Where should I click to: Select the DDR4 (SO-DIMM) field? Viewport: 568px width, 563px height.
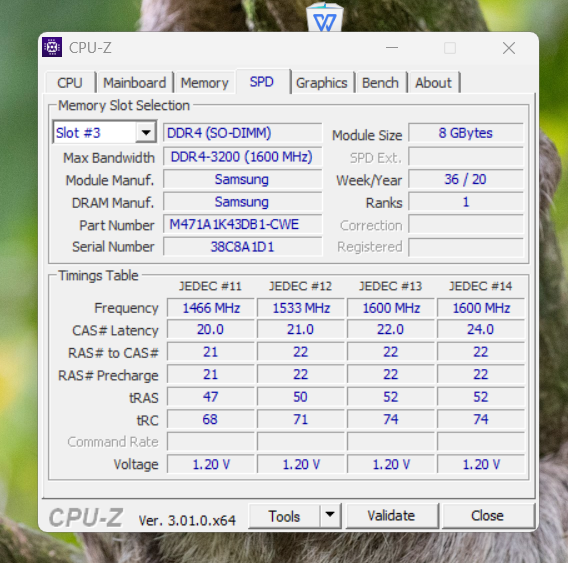(x=242, y=133)
